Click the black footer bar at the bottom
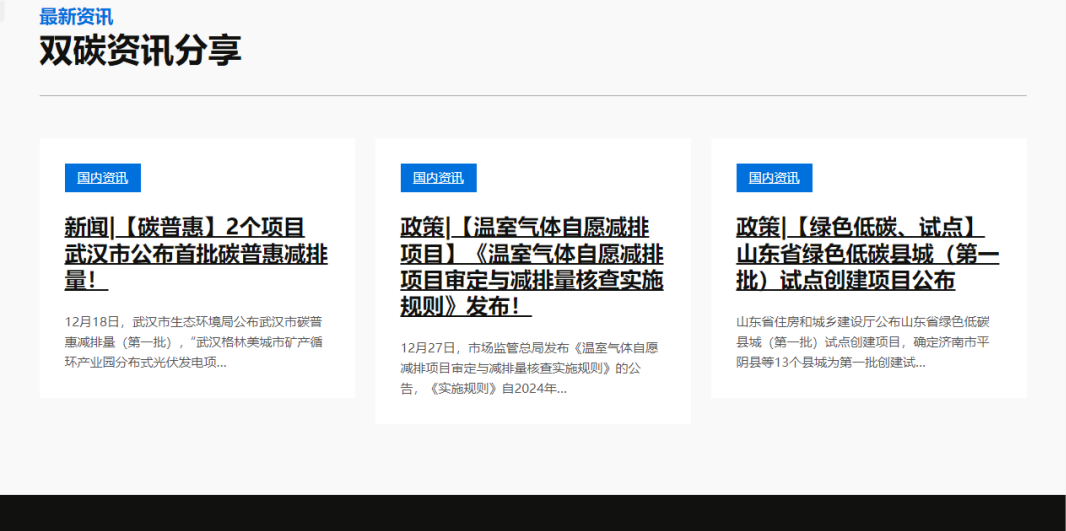Screen dimensions: 1066x531 pos(532,513)
